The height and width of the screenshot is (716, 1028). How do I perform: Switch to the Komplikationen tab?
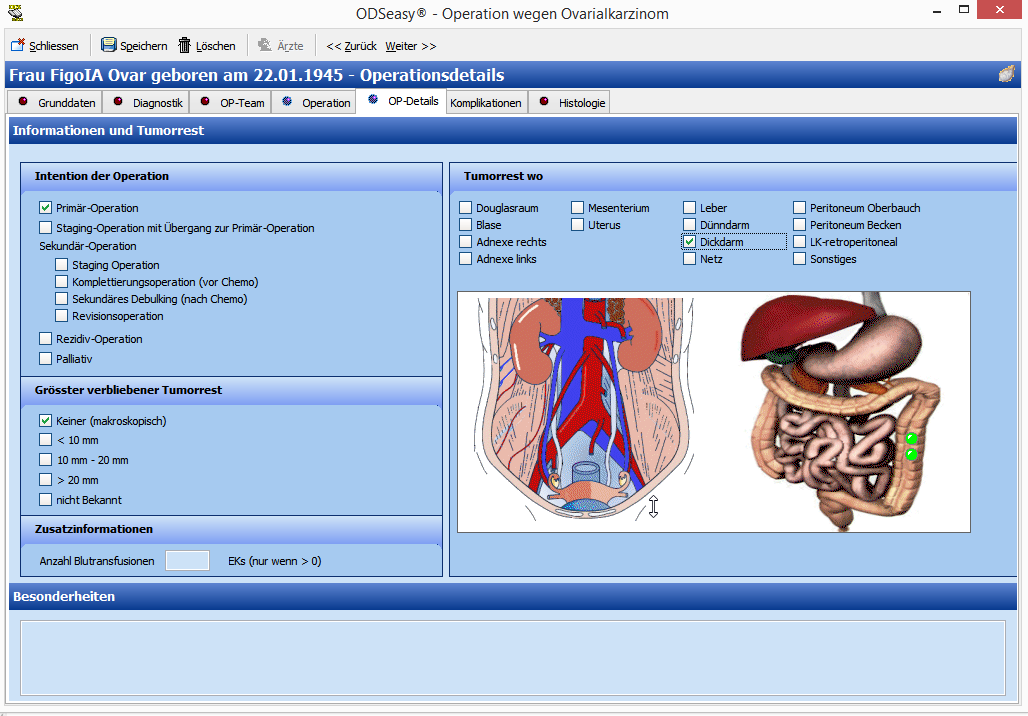486,103
